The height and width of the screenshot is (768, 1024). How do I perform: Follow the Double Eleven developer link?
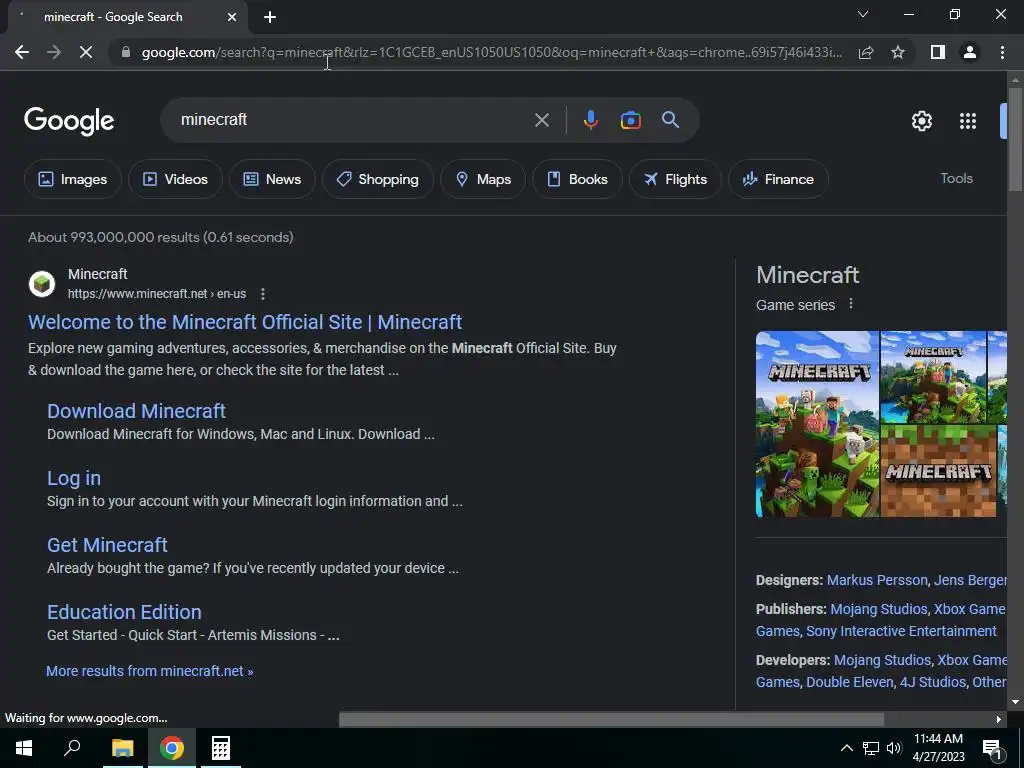pos(849,682)
